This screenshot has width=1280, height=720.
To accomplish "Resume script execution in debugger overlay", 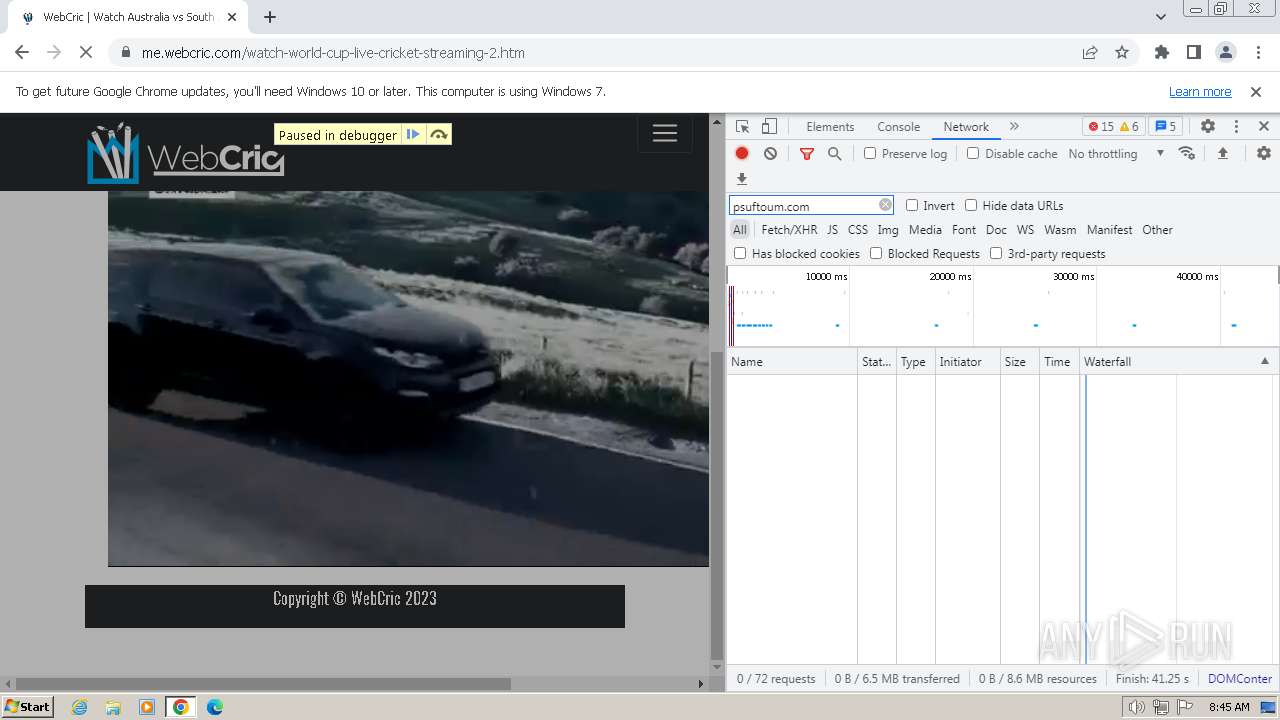I will [x=413, y=134].
